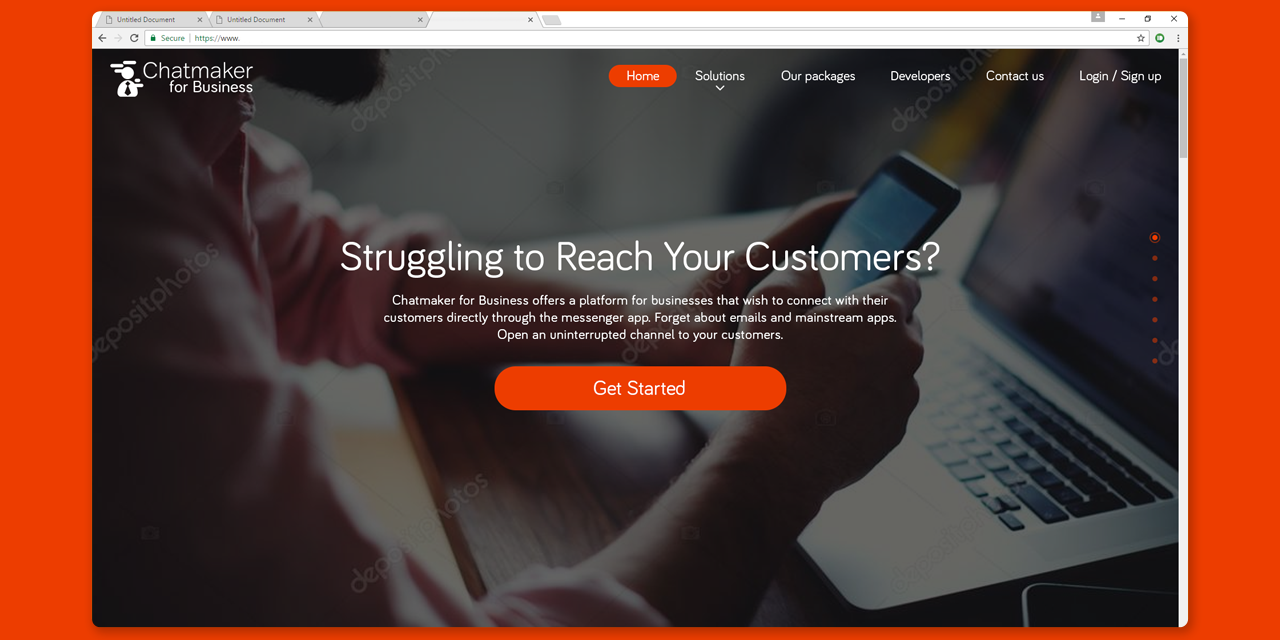1280x640 pixels.
Task: Bookmark this page with the star icon
Action: [1141, 38]
